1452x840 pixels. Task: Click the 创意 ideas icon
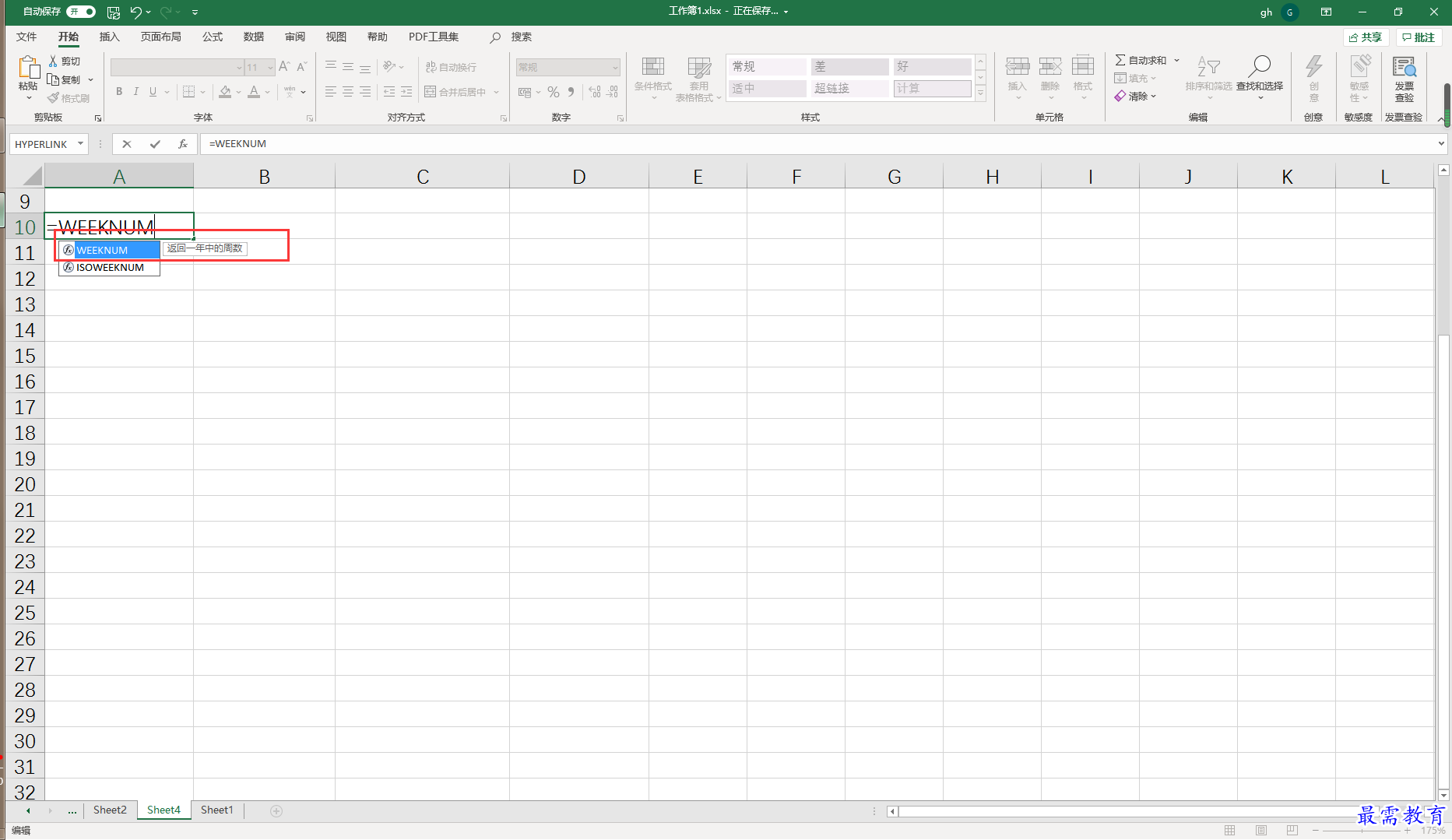click(x=1314, y=66)
